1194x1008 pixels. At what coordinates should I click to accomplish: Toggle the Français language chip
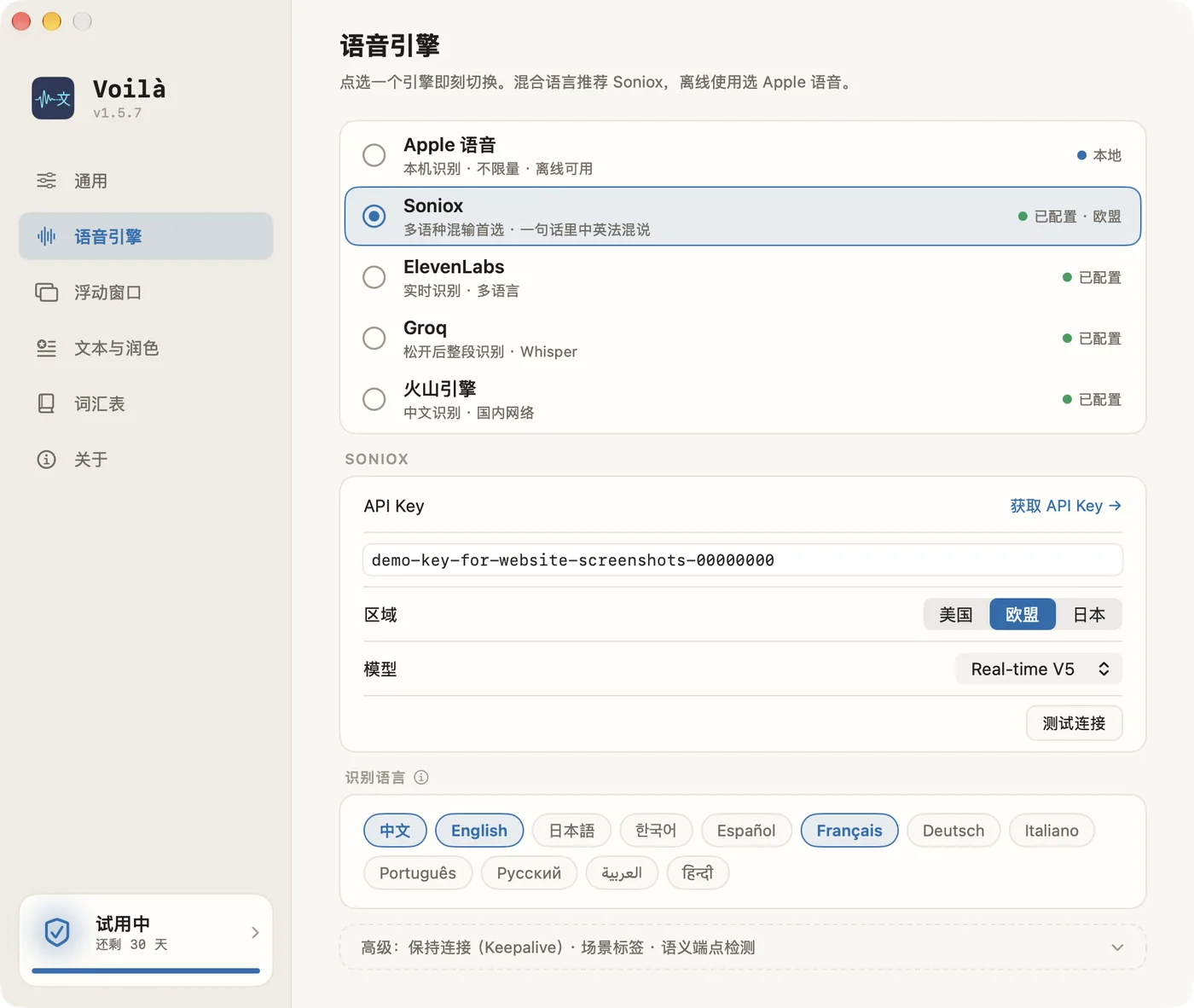point(849,831)
